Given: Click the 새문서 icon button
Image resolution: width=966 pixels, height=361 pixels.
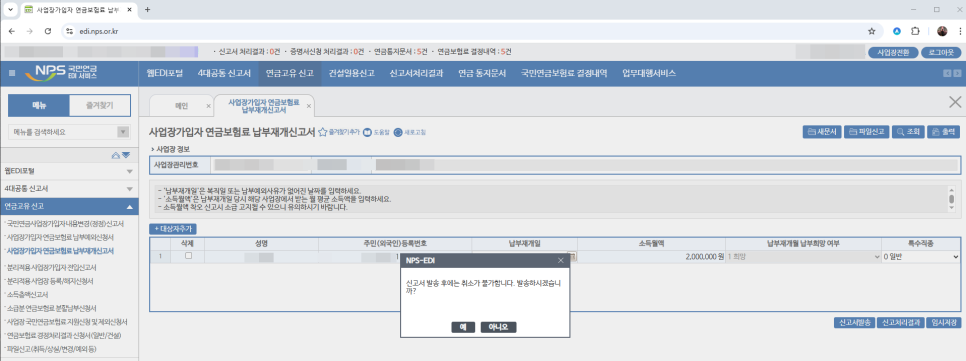Looking at the screenshot, I should [x=821, y=132].
